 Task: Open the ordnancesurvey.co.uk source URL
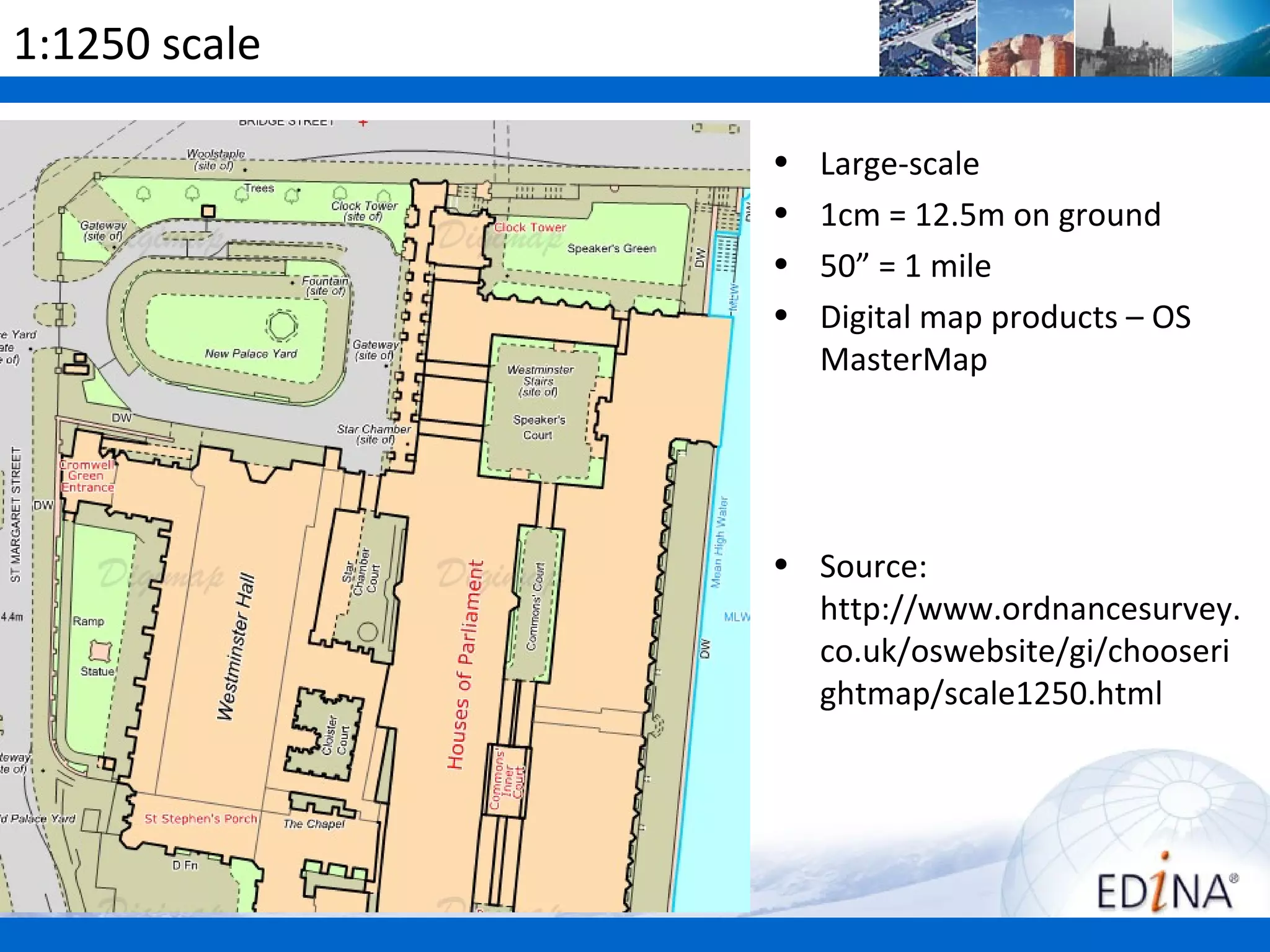pos(1029,651)
